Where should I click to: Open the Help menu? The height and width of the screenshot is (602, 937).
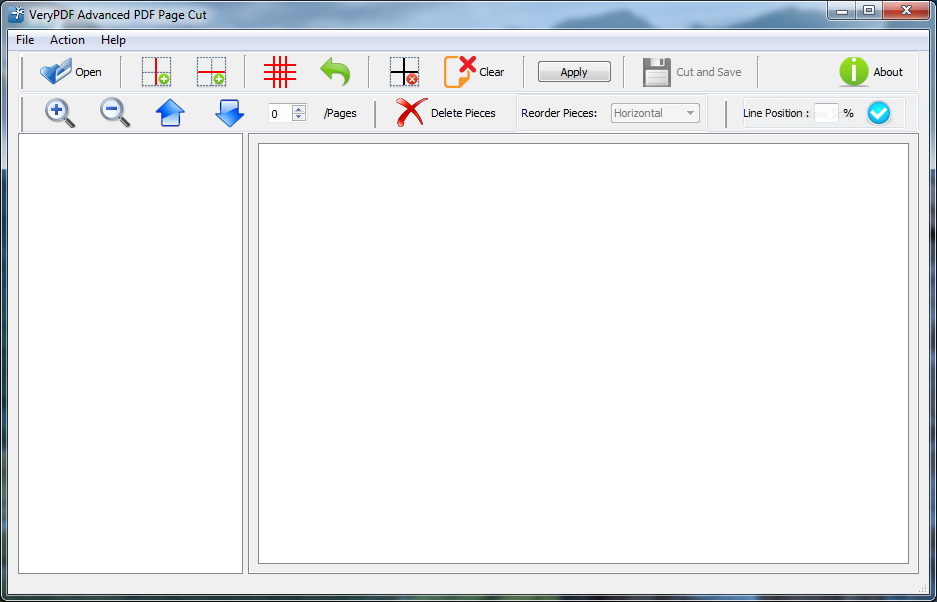click(x=113, y=40)
